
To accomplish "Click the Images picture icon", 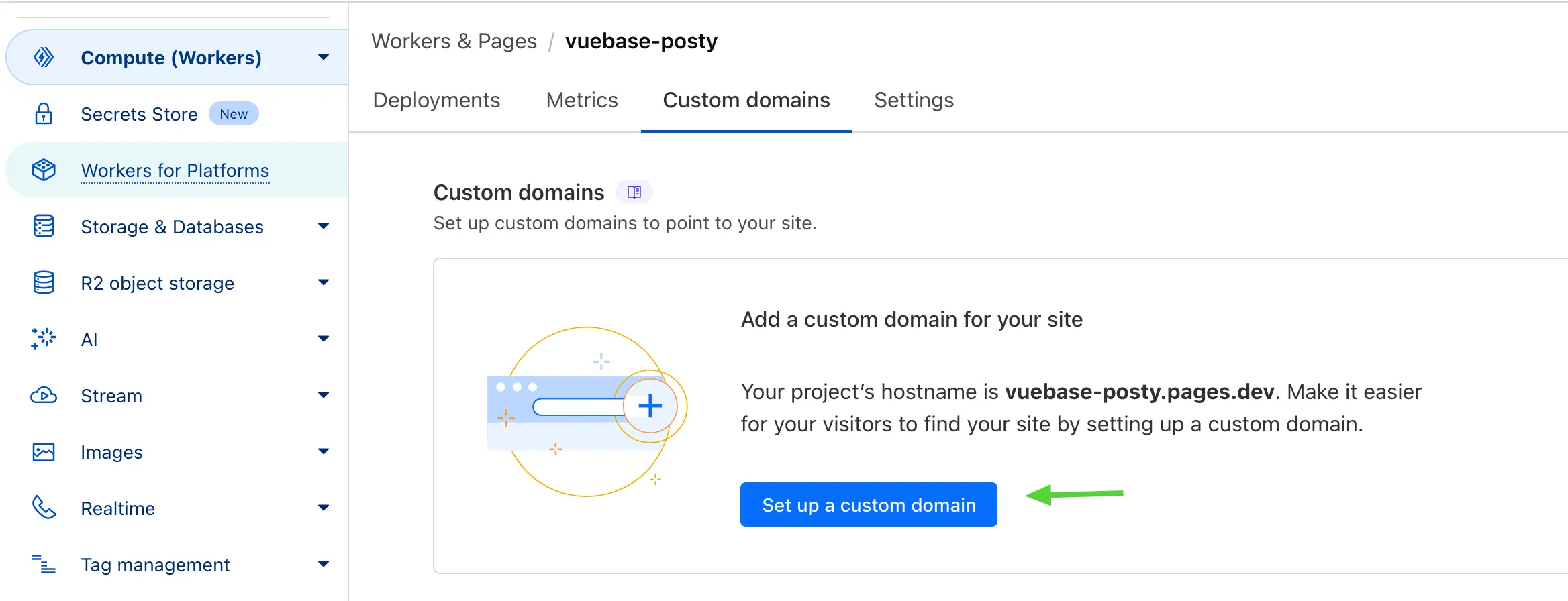I will pyautogui.click(x=44, y=452).
